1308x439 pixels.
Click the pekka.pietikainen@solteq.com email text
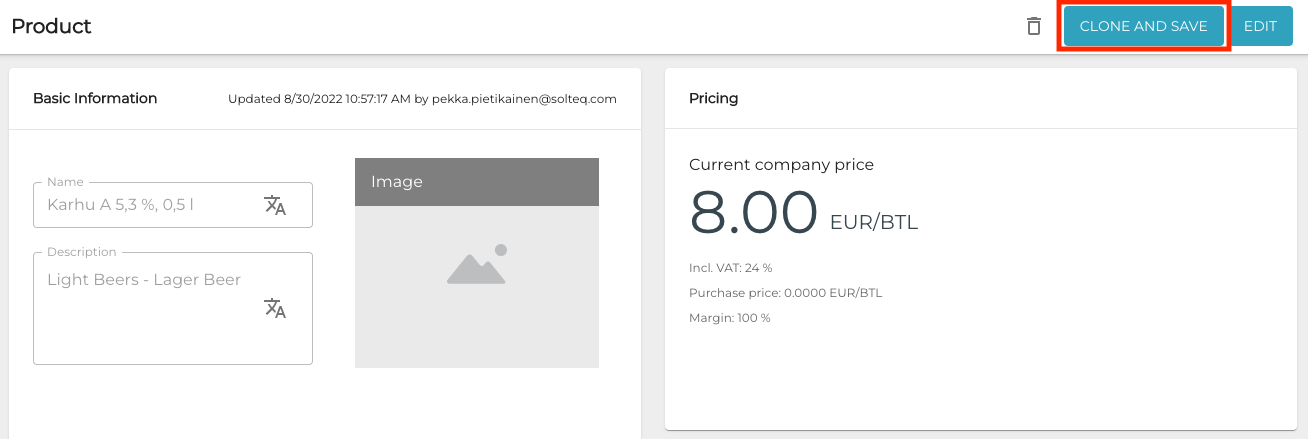(x=524, y=99)
